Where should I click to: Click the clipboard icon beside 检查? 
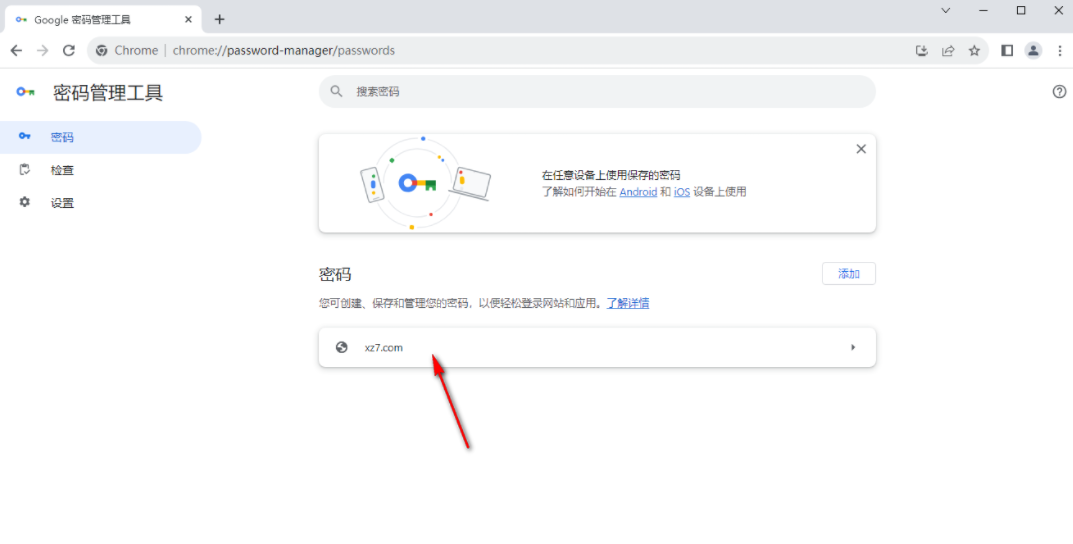coord(25,170)
